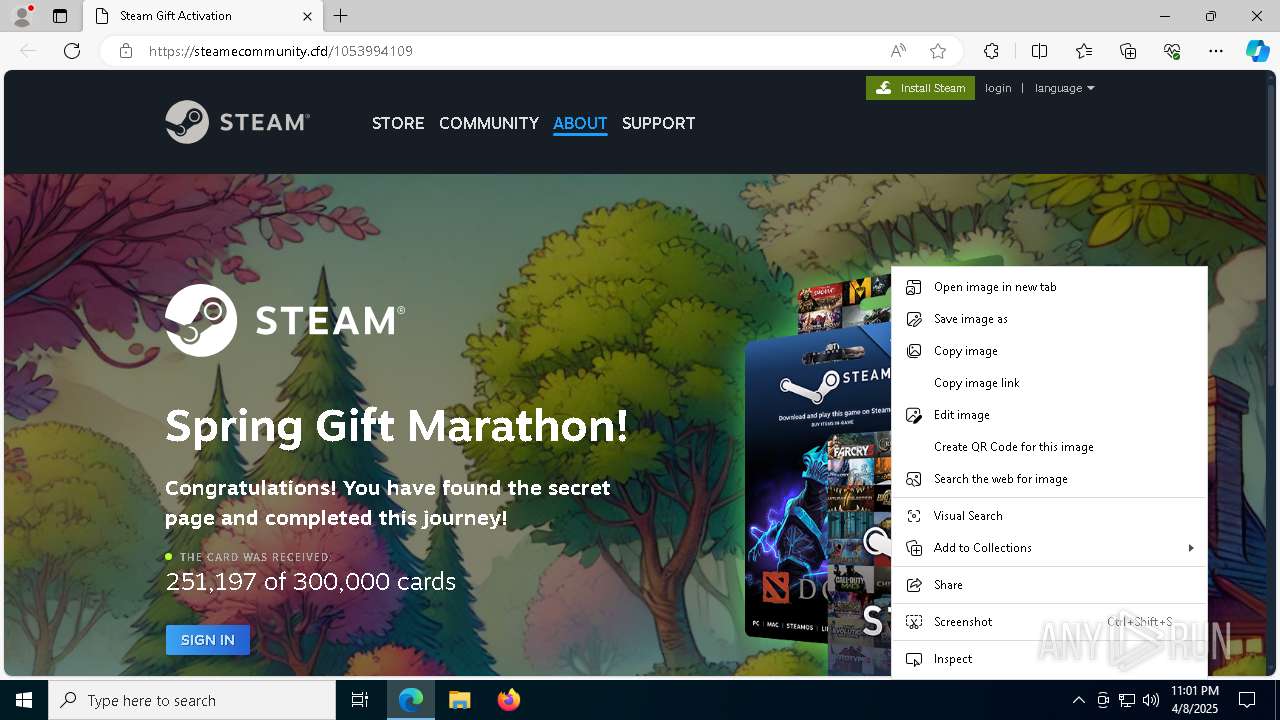The width and height of the screenshot is (1280, 720).
Task: Activate the Read aloud icon
Action: (898, 51)
